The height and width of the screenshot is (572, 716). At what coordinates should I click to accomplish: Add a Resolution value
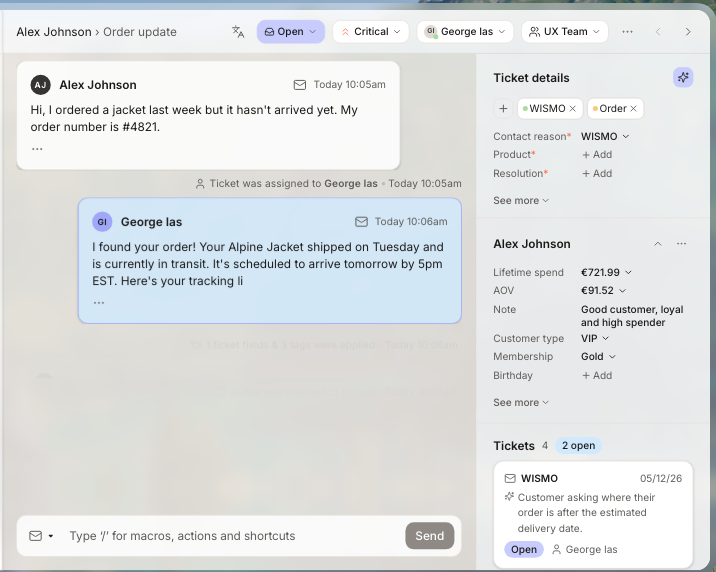pos(597,173)
